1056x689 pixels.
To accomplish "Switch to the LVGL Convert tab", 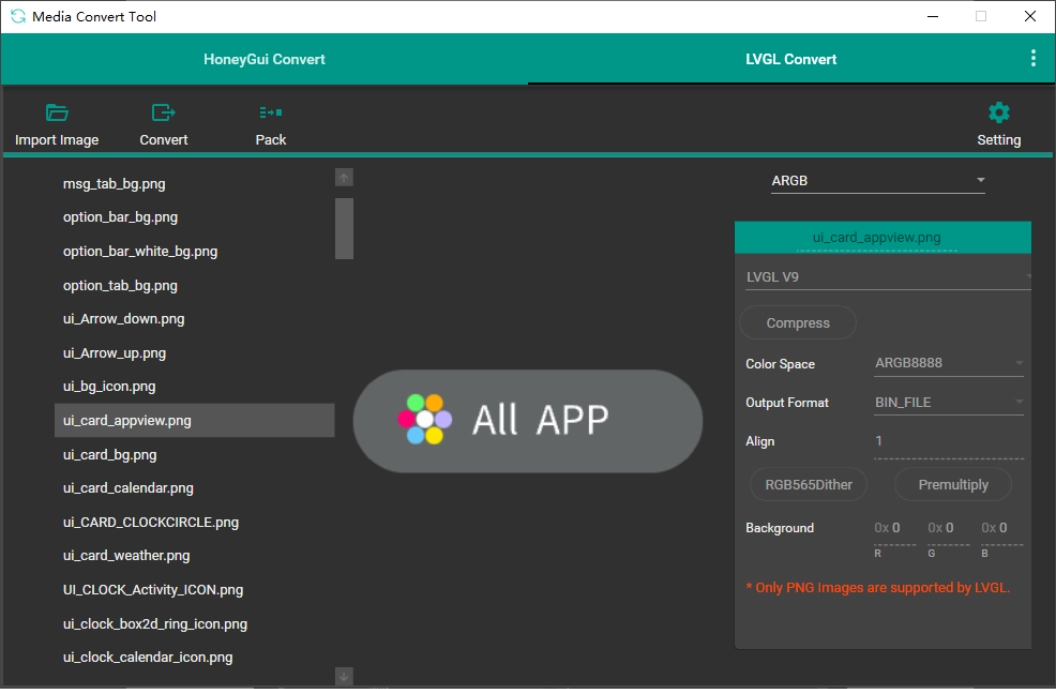I will 791,59.
